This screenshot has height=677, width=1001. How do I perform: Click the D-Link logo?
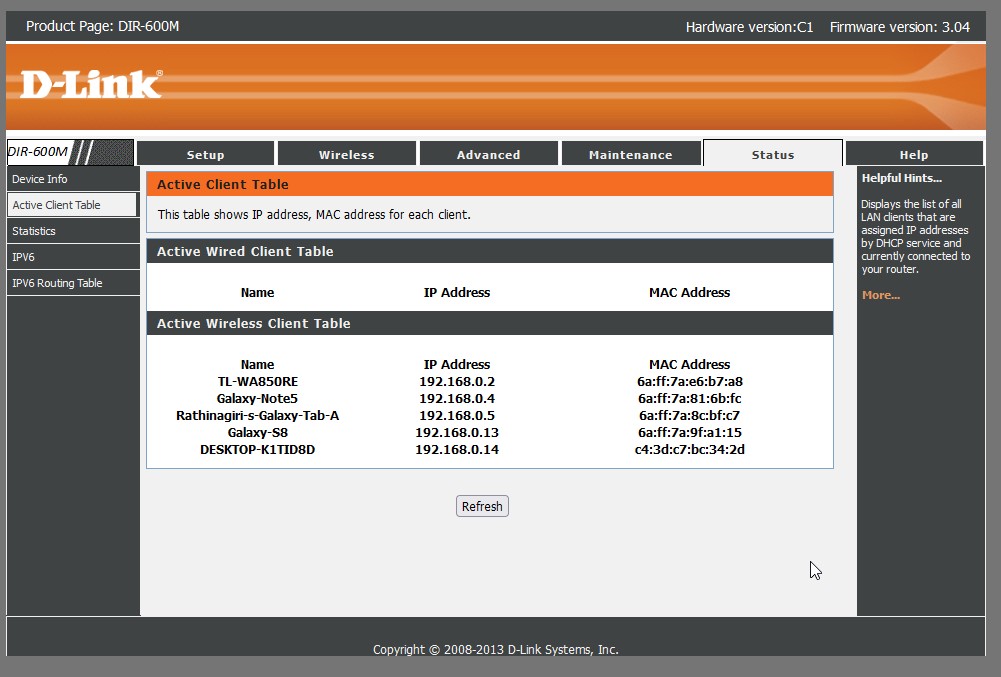91,84
